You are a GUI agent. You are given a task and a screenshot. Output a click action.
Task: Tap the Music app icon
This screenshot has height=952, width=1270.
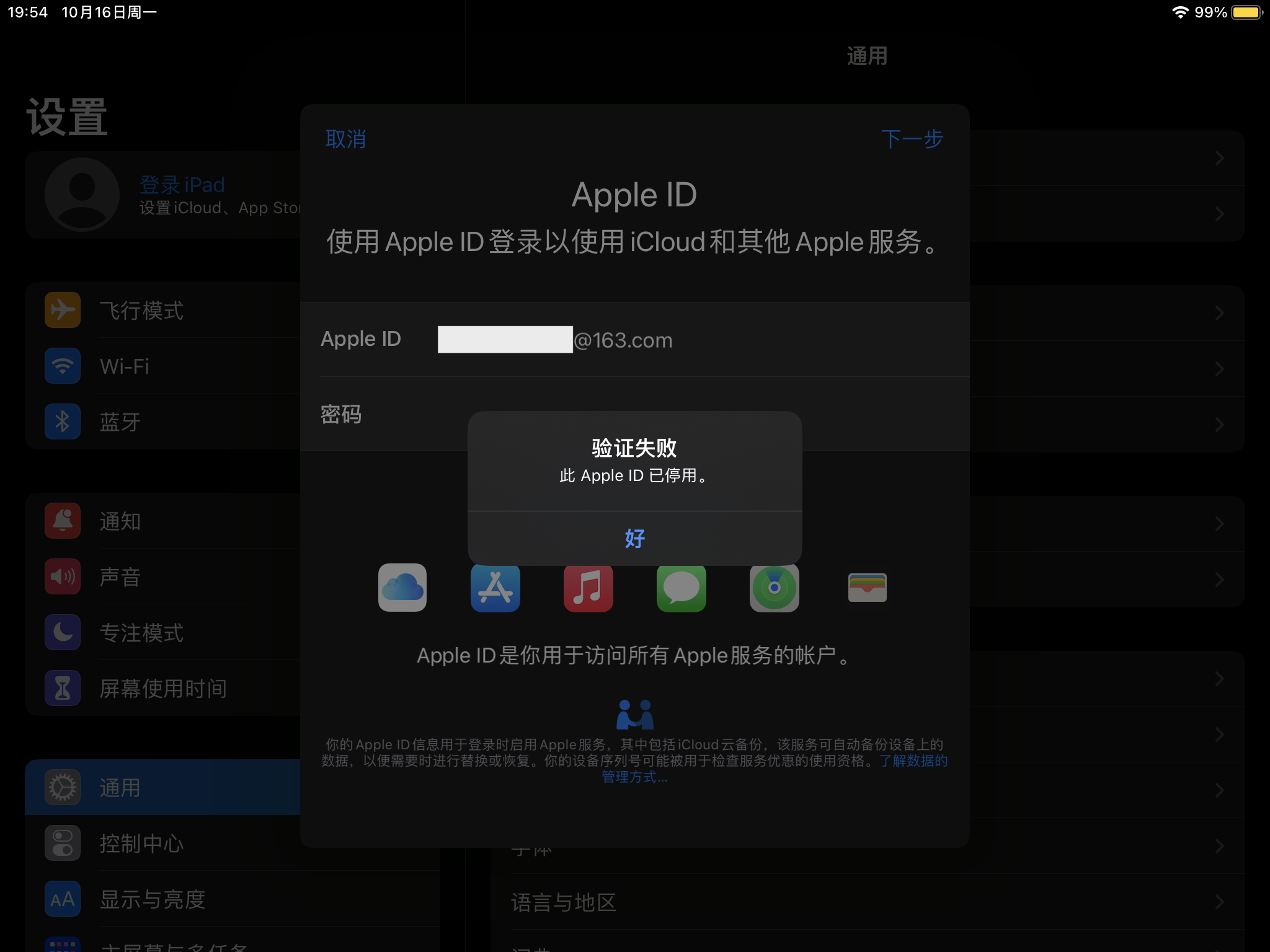click(x=588, y=588)
